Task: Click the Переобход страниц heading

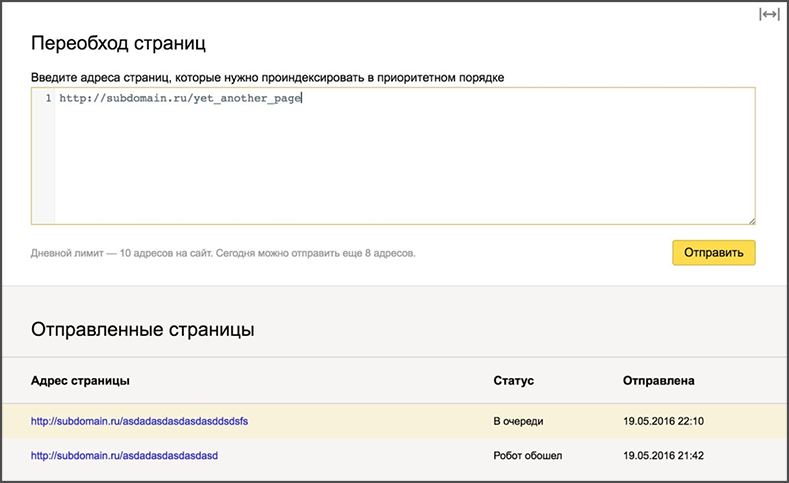Action: coord(126,44)
